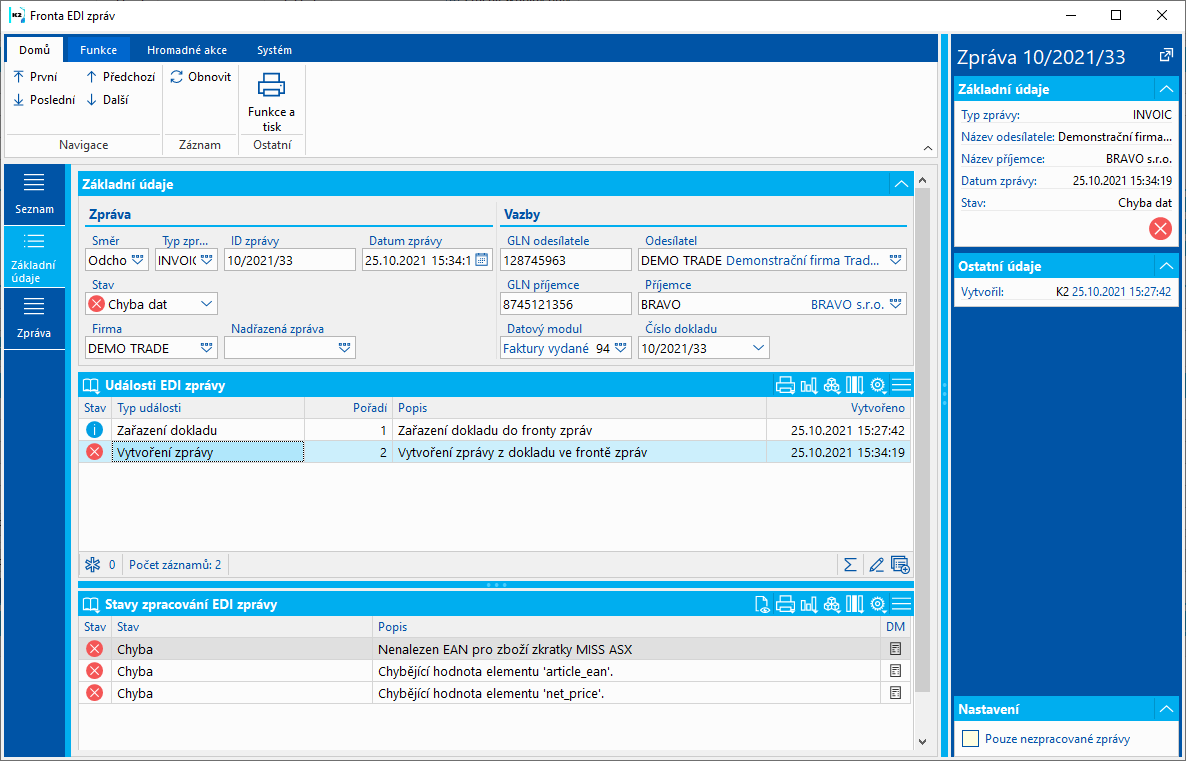1186x761 pixels.
Task: Click the Funkce a tisk printer icon
Action: [x=271, y=85]
